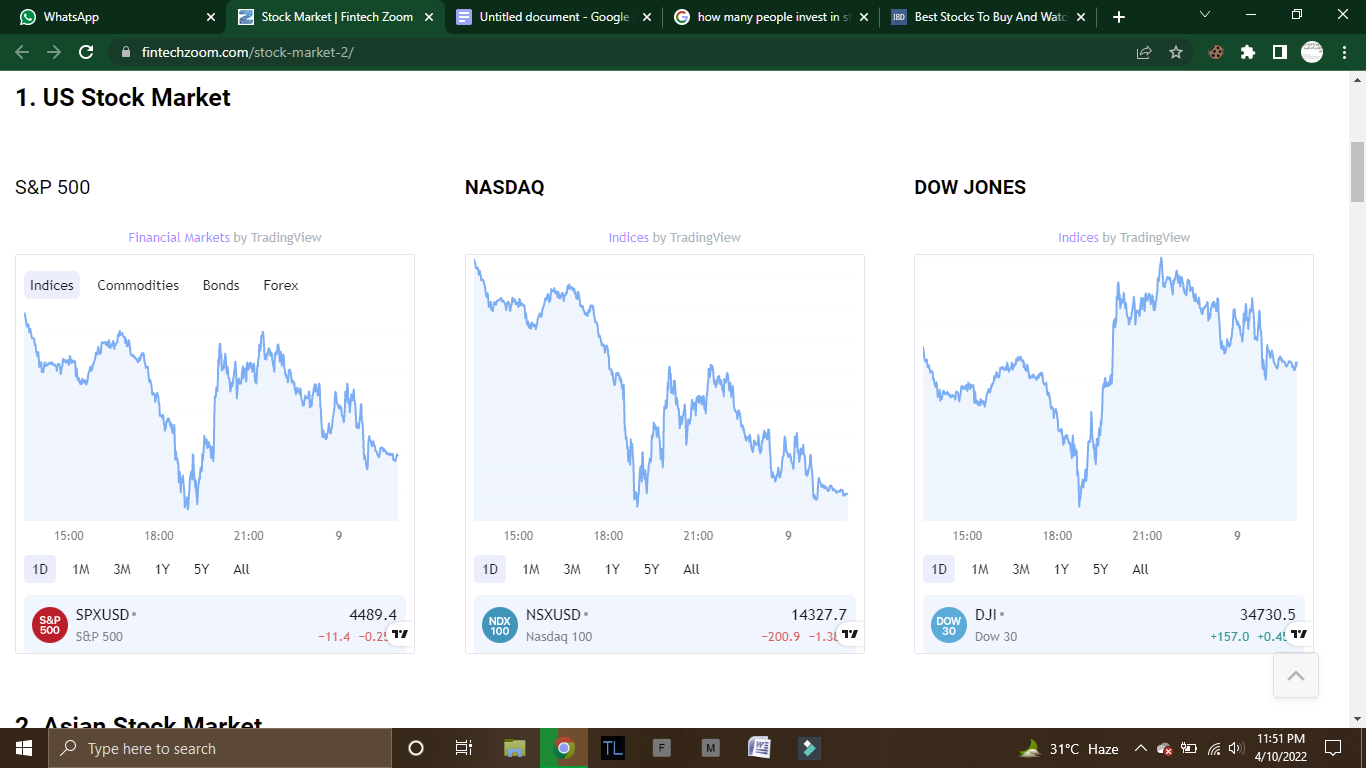
Task: Click the scroll-to-top arrow button
Action: click(1296, 676)
